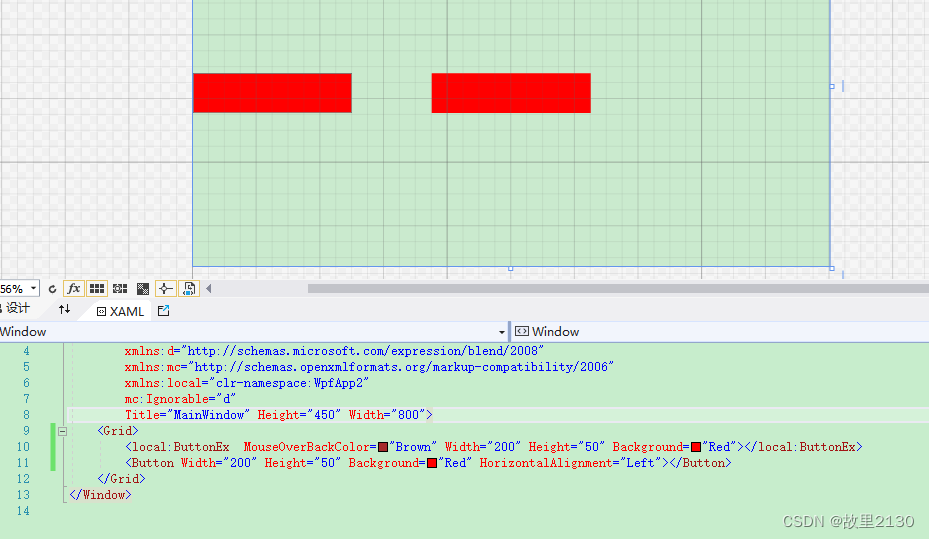This screenshot has width=929, height=539.
Task: Click the </Grid> closing tag
Action: point(121,479)
